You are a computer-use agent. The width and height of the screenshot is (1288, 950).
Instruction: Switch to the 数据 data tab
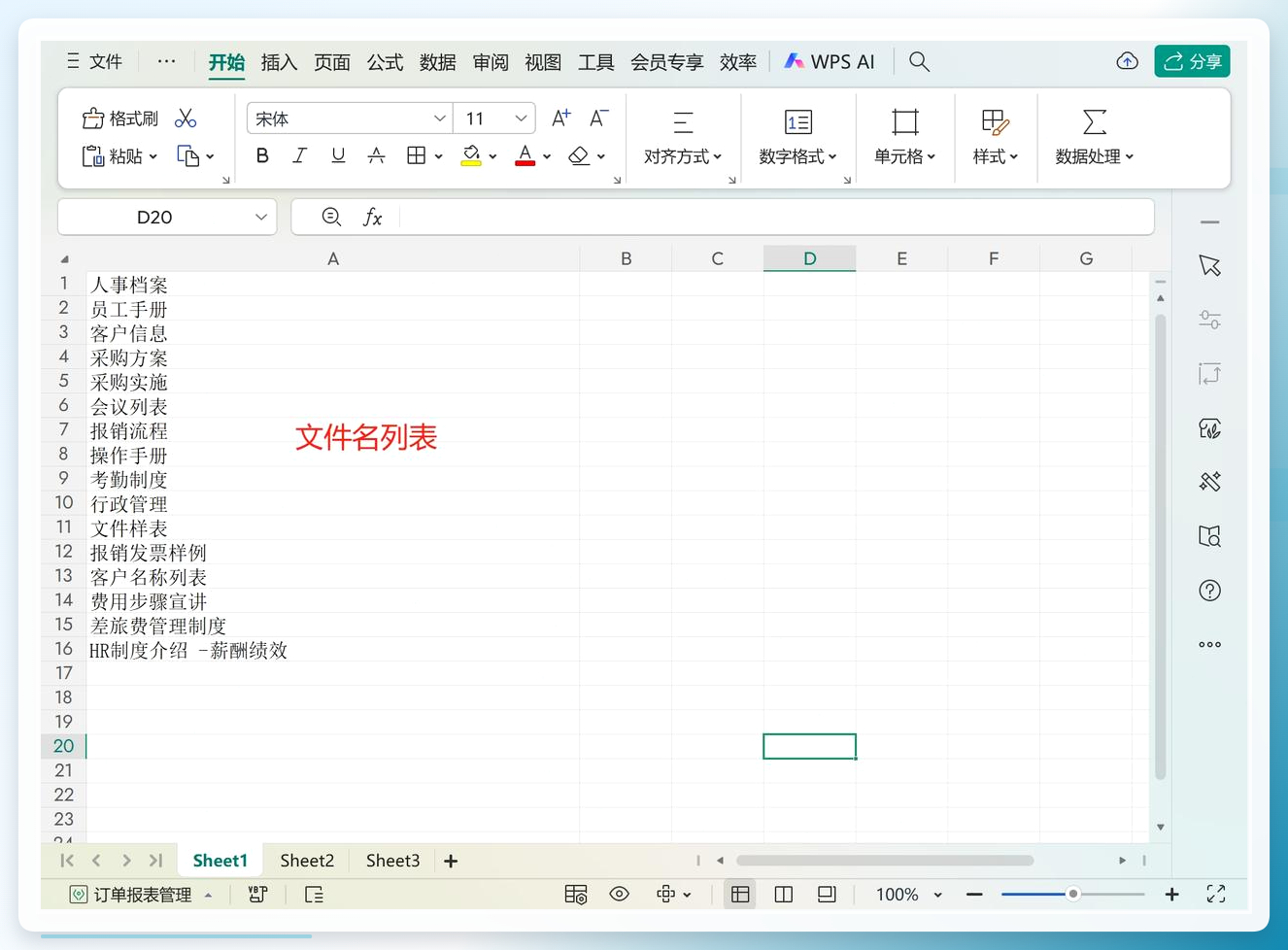coord(437,62)
